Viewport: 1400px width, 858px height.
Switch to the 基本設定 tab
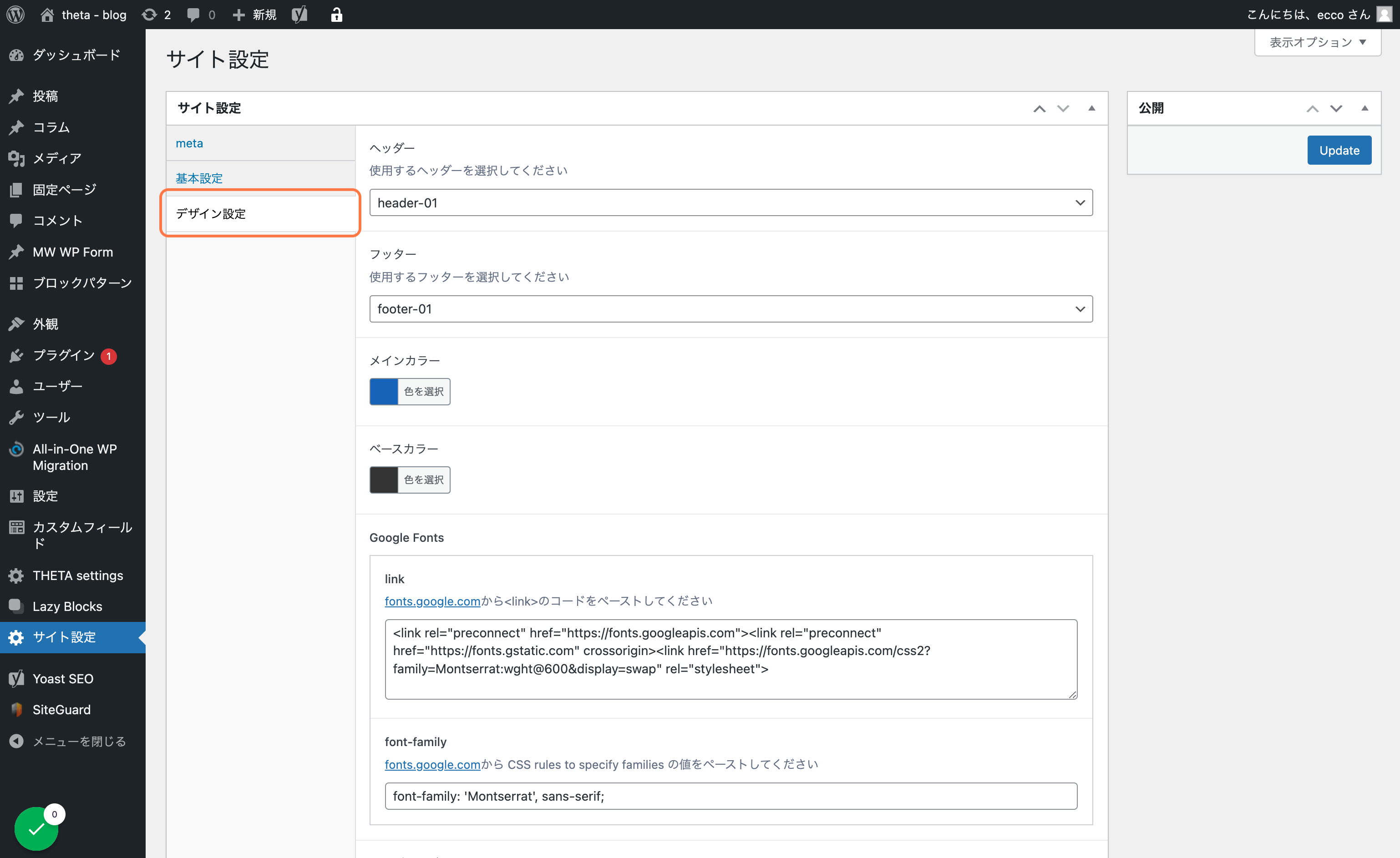tap(199, 178)
